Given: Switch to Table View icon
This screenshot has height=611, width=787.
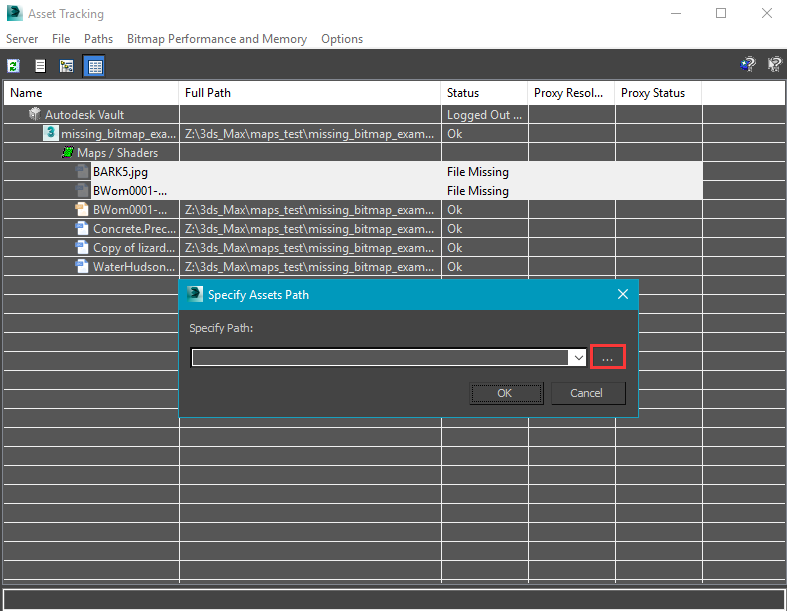Looking at the screenshot, I should (95, 66).
